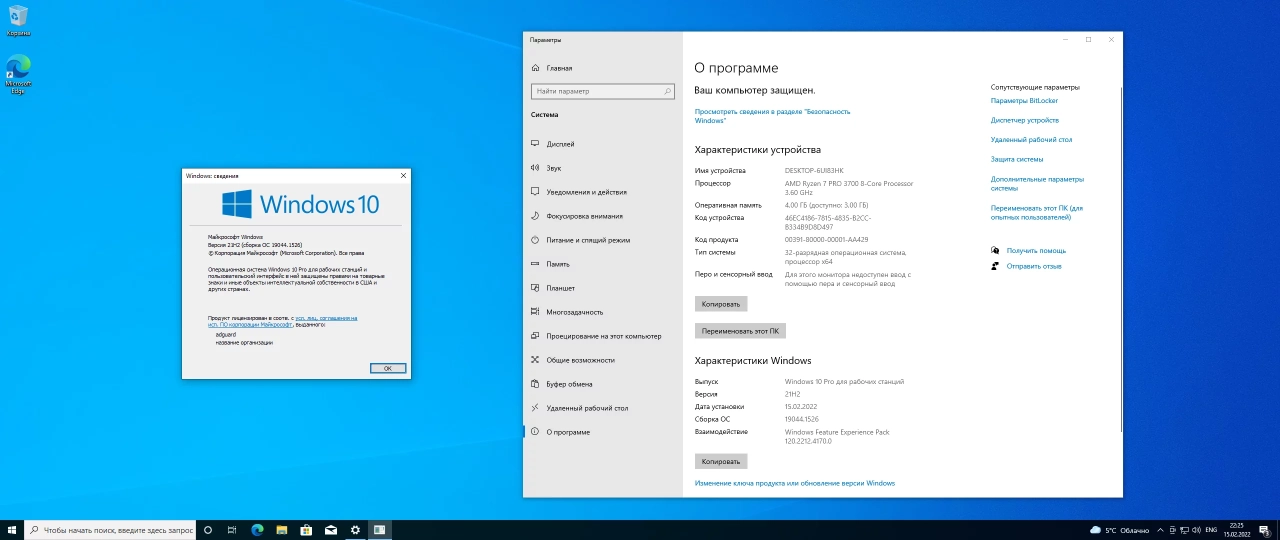
Task: Click the version value 21H2 in Settings
Action: [793, 394]
